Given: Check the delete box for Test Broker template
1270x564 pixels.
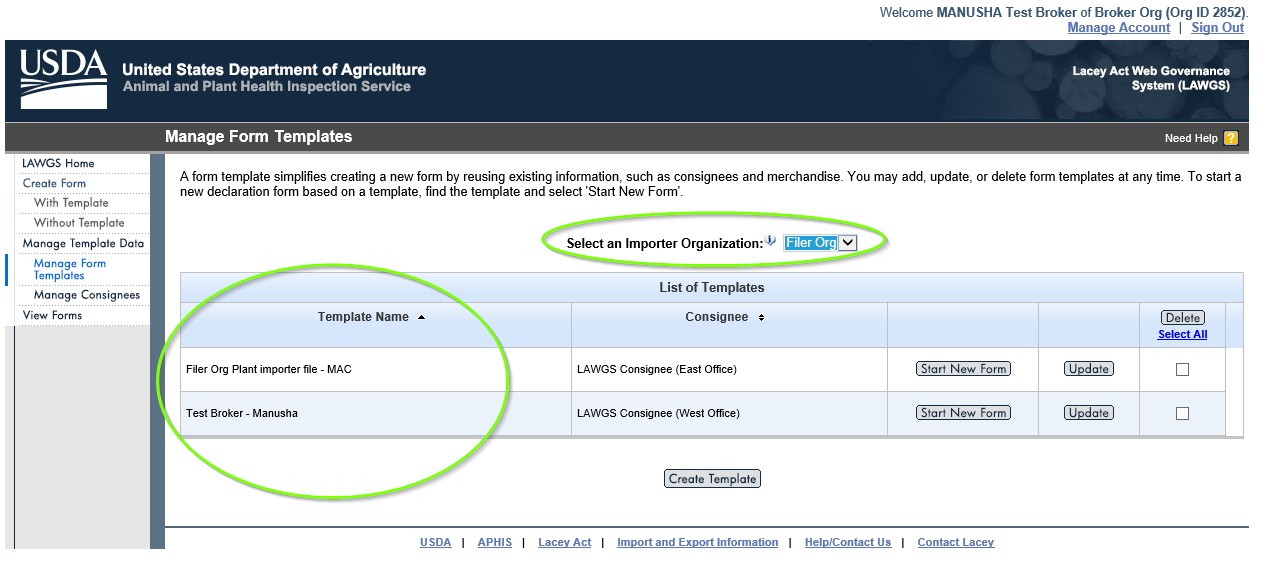Looking at the screenshot, I should click(1182, 413).
